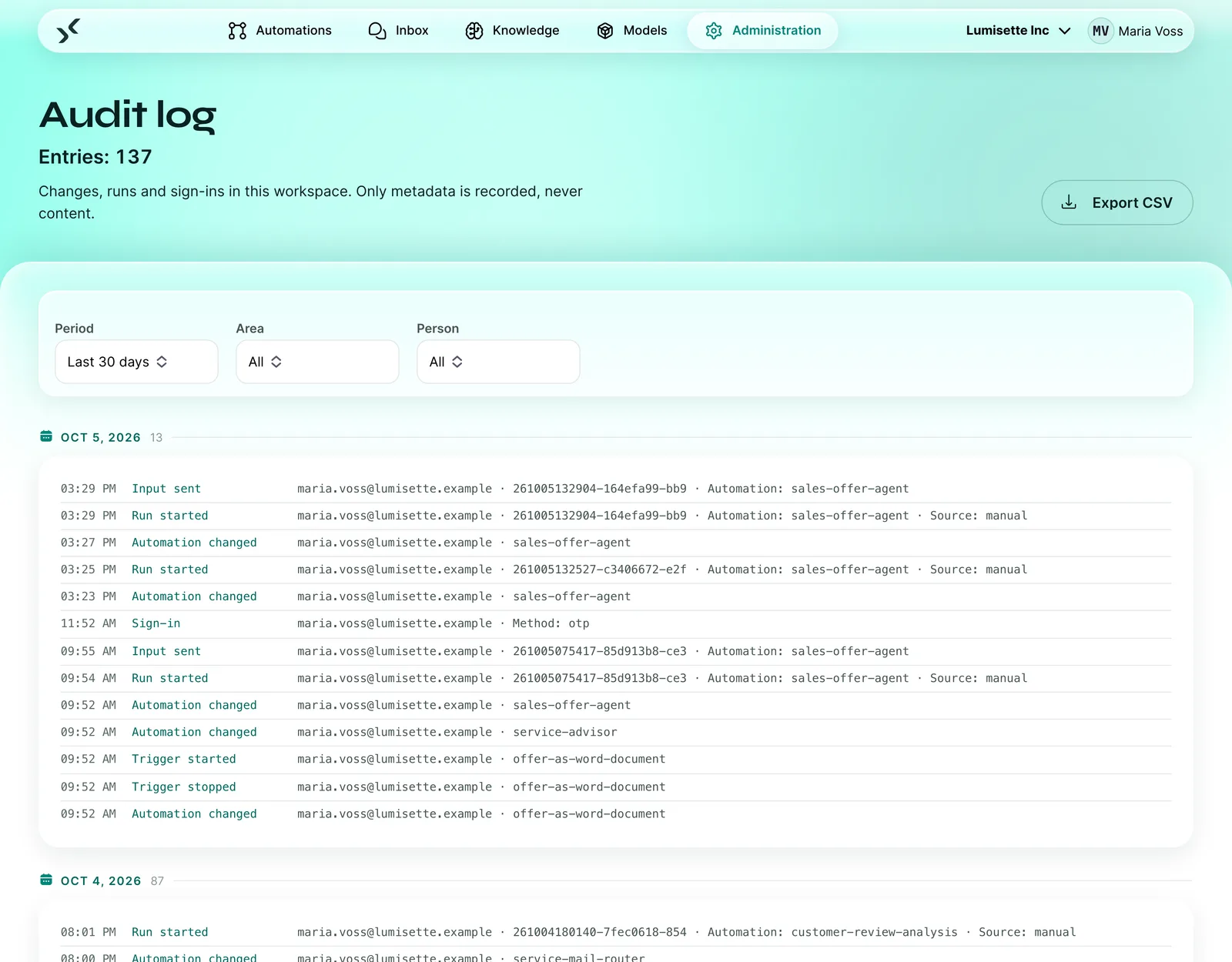The width and height of the screenshot is (1232, 962).
Task: Click the calendar icon next to Oct 4, 2026
Action: pyautogui.click(x=46, y=880)
